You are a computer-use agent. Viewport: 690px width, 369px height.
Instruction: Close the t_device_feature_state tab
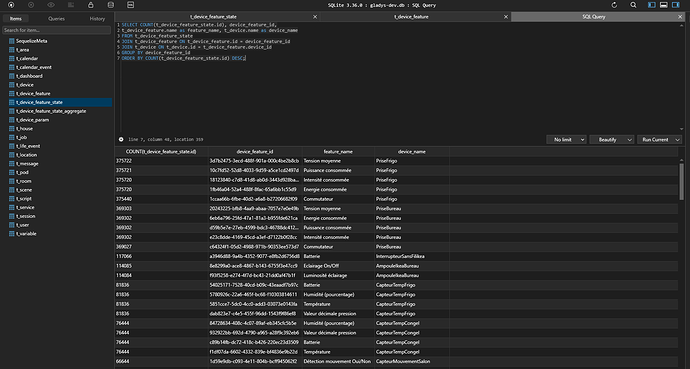point(315,17)
